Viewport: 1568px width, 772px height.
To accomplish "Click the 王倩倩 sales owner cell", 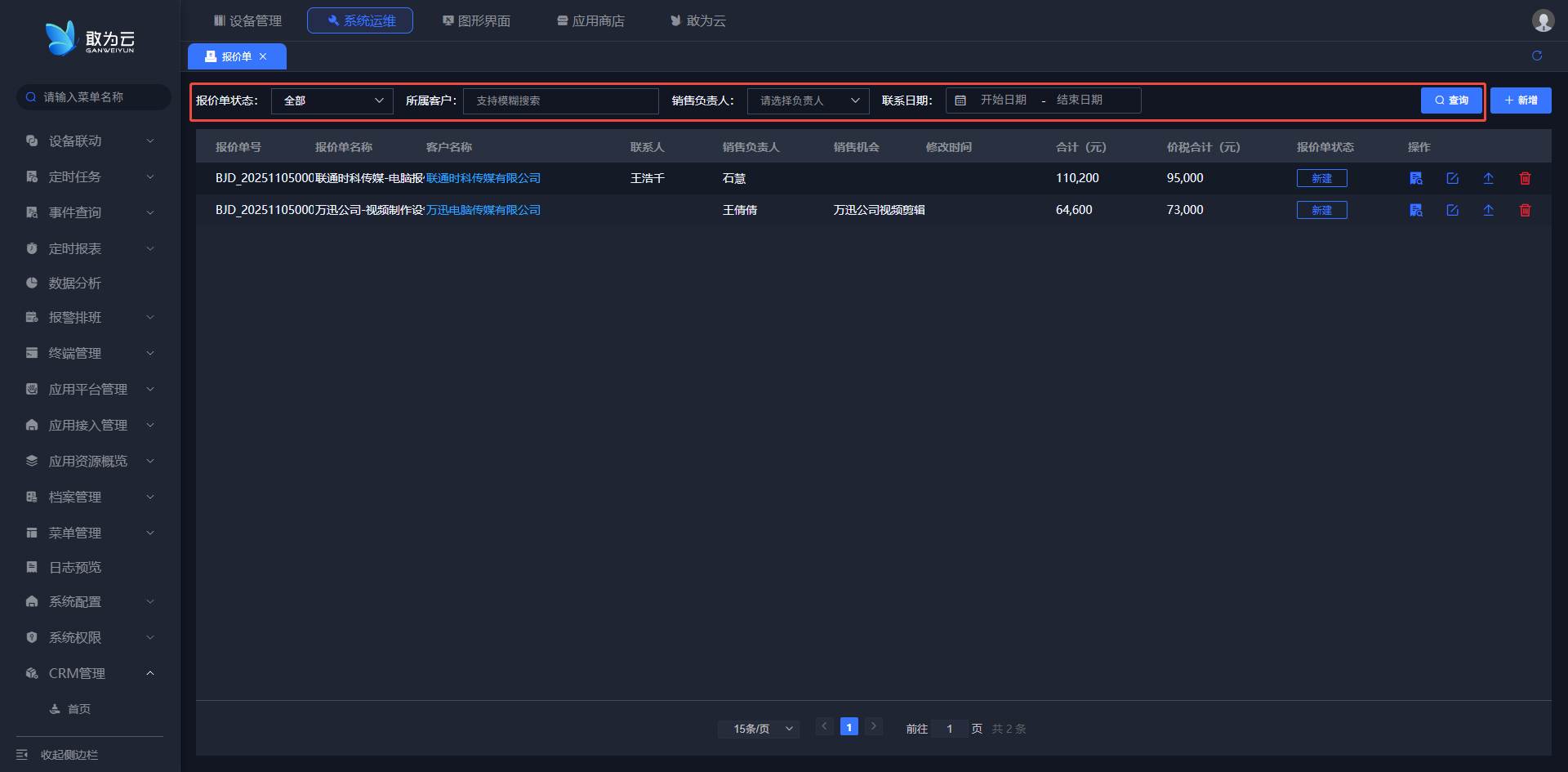I will pyautogui.click(x=740, y=210).
